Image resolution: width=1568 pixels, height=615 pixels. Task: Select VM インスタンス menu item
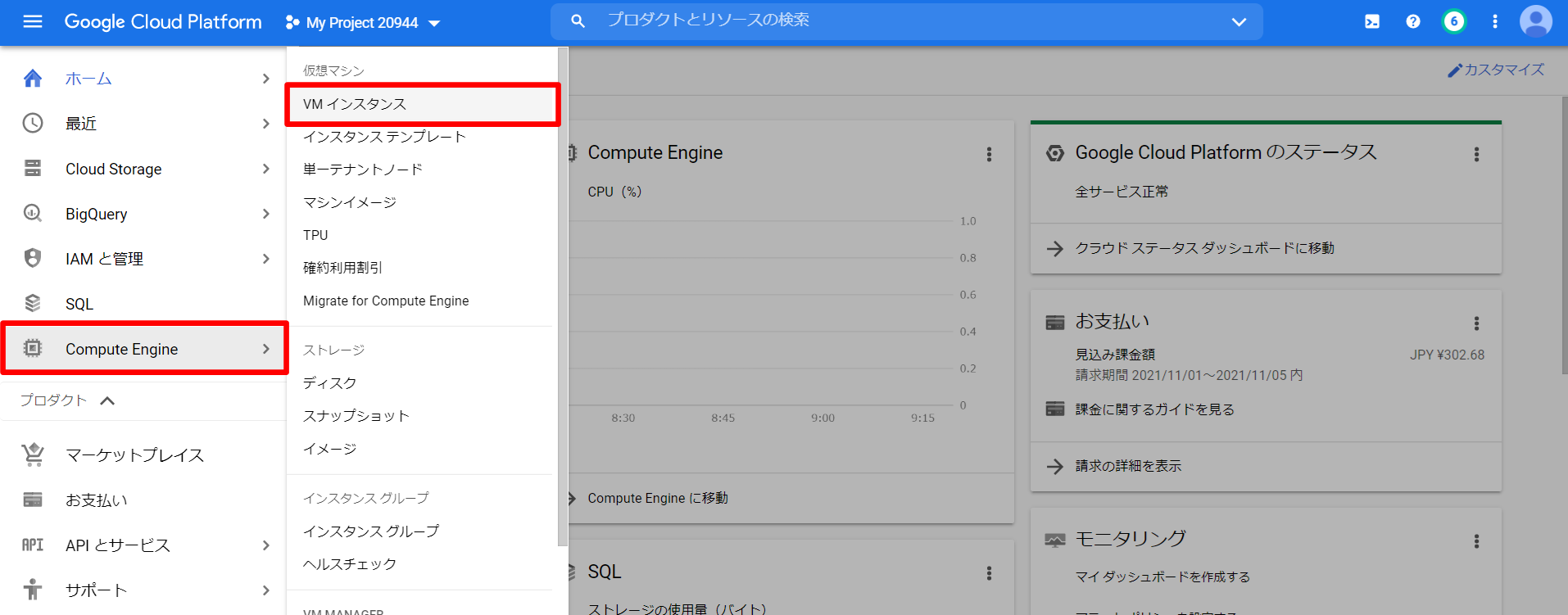tap(422, 104)
